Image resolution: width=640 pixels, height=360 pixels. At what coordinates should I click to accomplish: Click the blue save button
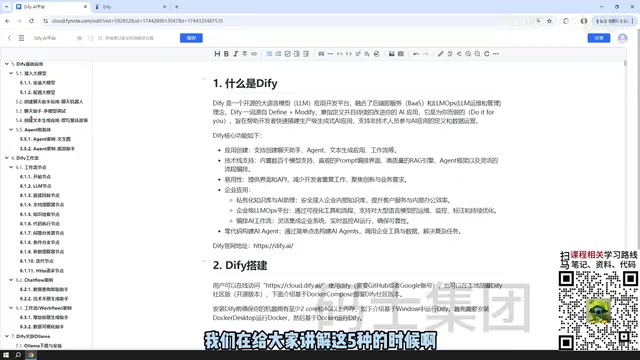click(191, 38)
